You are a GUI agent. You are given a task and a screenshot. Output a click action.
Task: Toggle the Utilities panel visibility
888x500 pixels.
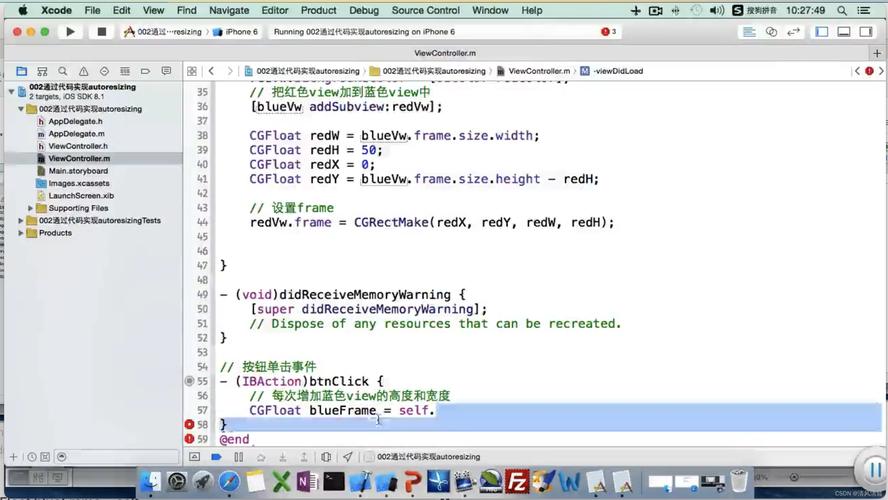(x=866, y=32)
